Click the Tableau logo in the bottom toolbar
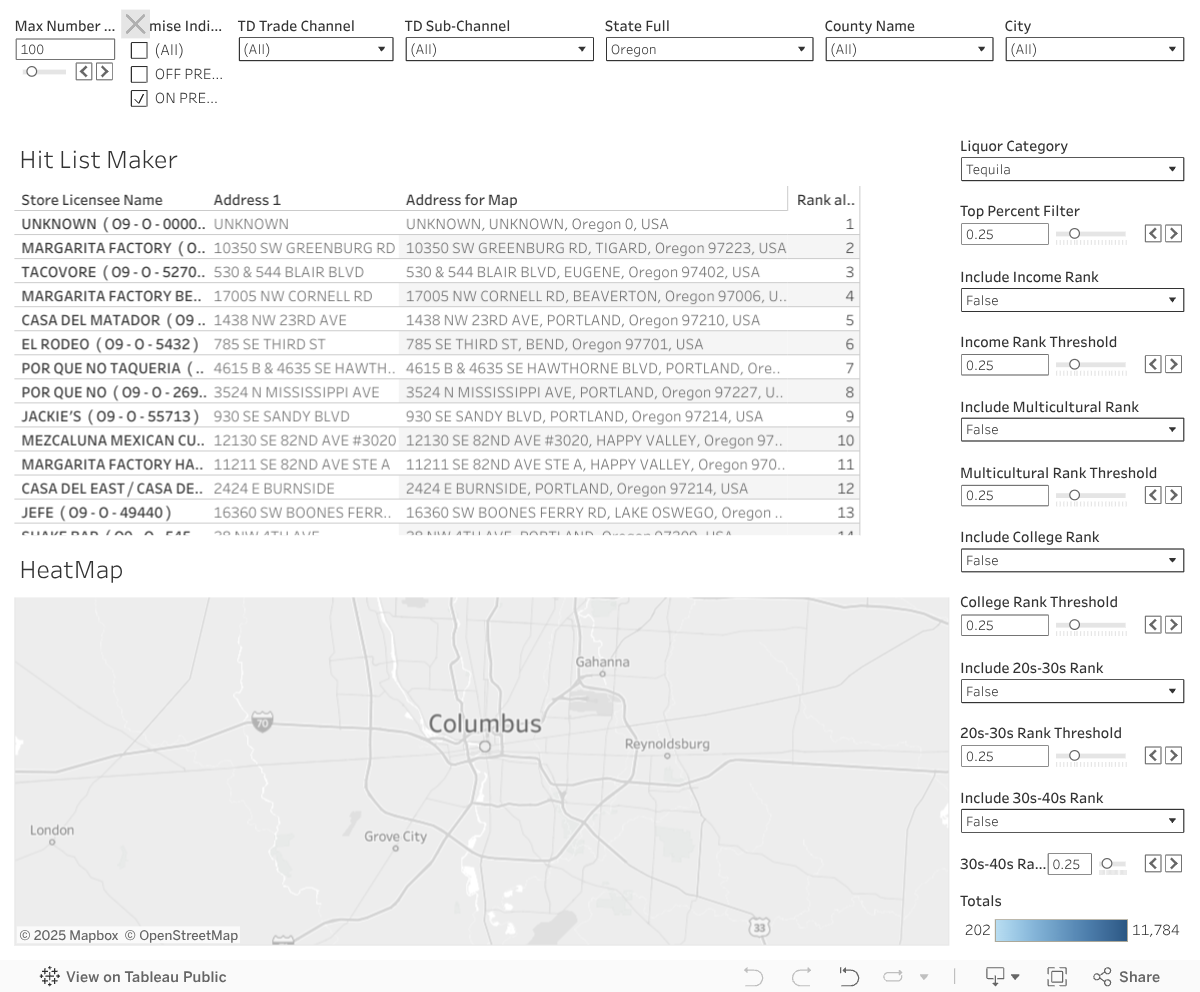1200x992 pixels. tap(48, 976)
